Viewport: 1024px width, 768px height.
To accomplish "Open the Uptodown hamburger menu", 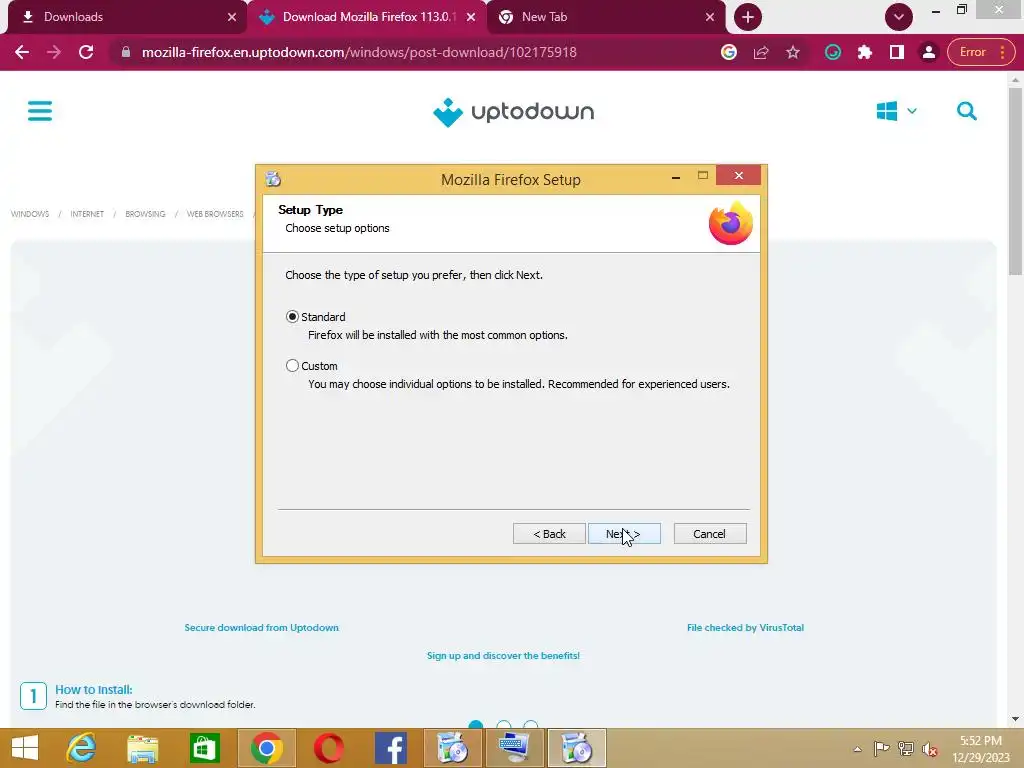I will [40, 110].
